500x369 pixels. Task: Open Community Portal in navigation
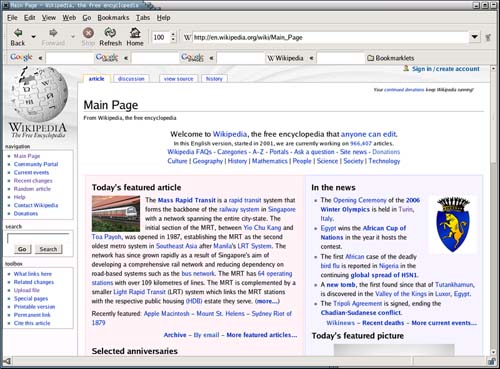pos(36,164)
